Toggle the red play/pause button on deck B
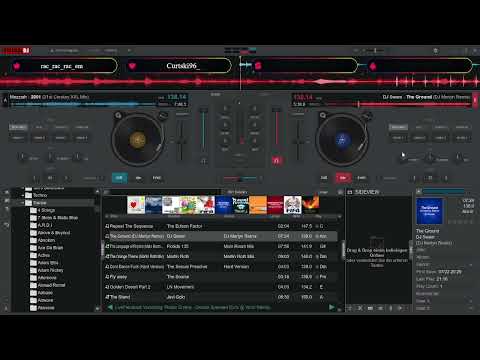Image resolution: width=480 pixels, height=360 pixels. tap(343, 178)
